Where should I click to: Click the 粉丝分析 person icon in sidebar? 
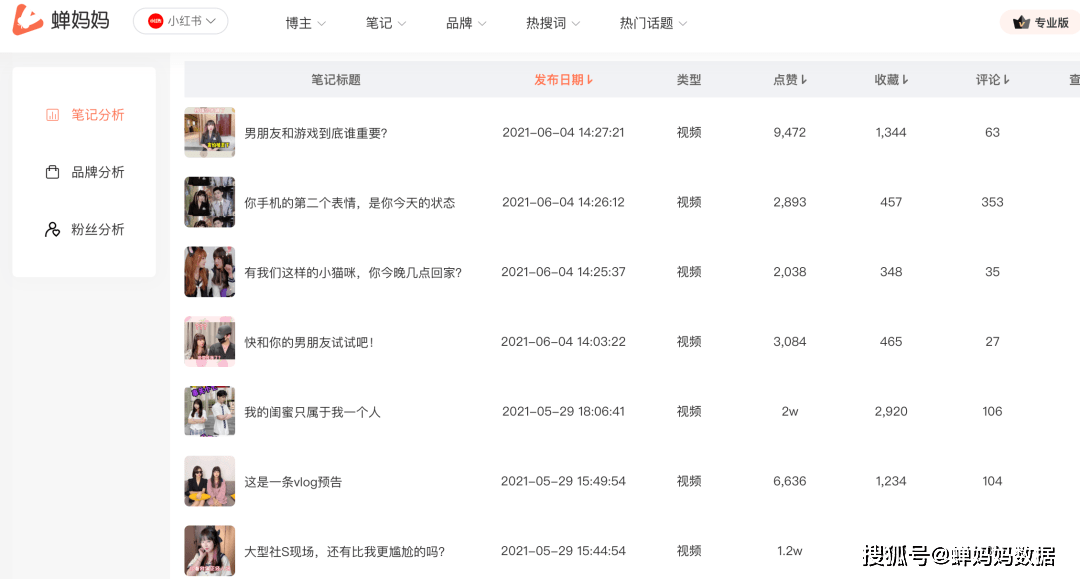(53, 229)
